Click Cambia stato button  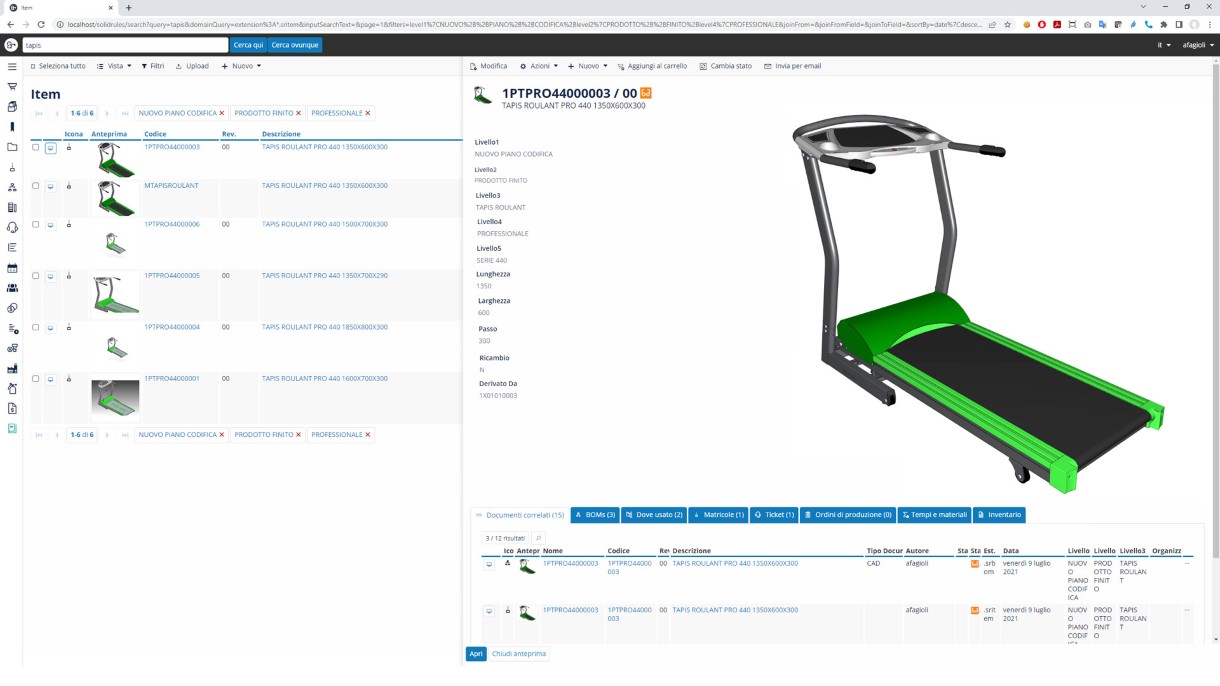click(725, 66)
